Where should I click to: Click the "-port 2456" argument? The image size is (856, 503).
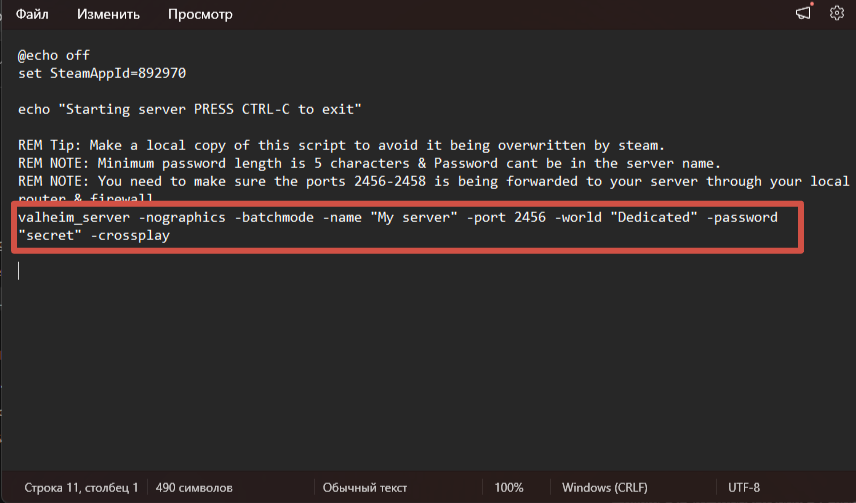(x=506, y=217)
